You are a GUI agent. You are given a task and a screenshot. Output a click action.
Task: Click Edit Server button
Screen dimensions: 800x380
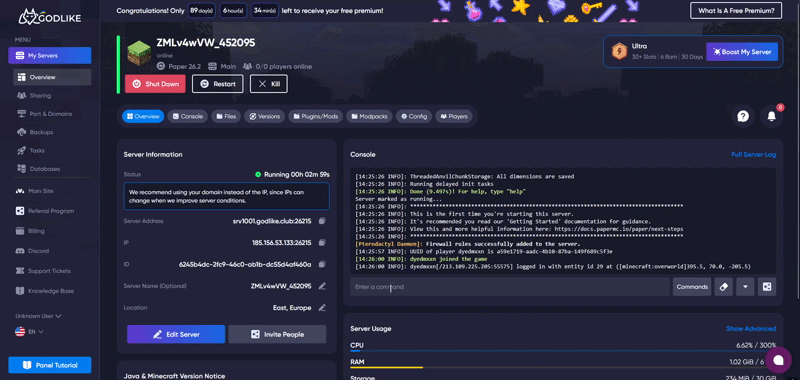point(176,335)
